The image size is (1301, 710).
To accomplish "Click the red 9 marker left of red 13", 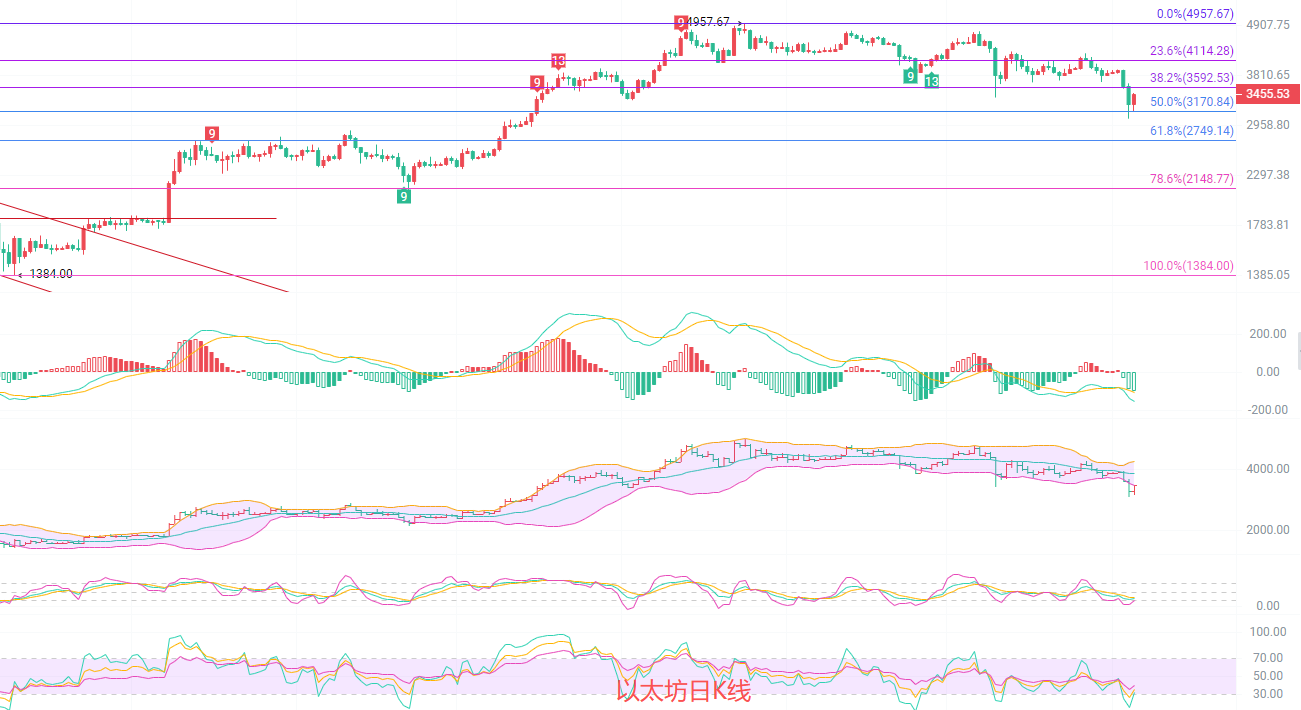I will [x=537, y=82].
